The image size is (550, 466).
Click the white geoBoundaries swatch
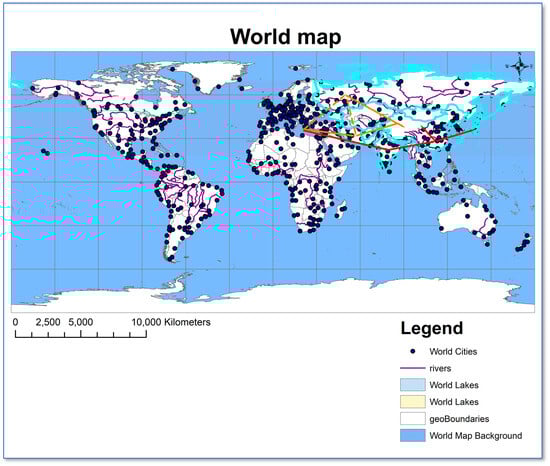click(x=413, y=419)
